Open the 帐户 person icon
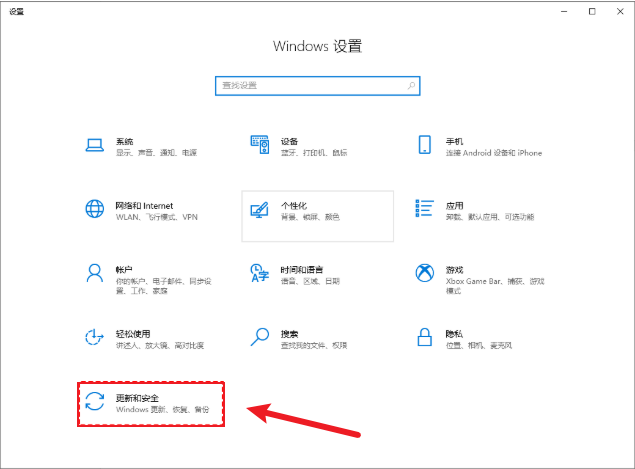635x469 pixels. (x=94, y=273)
